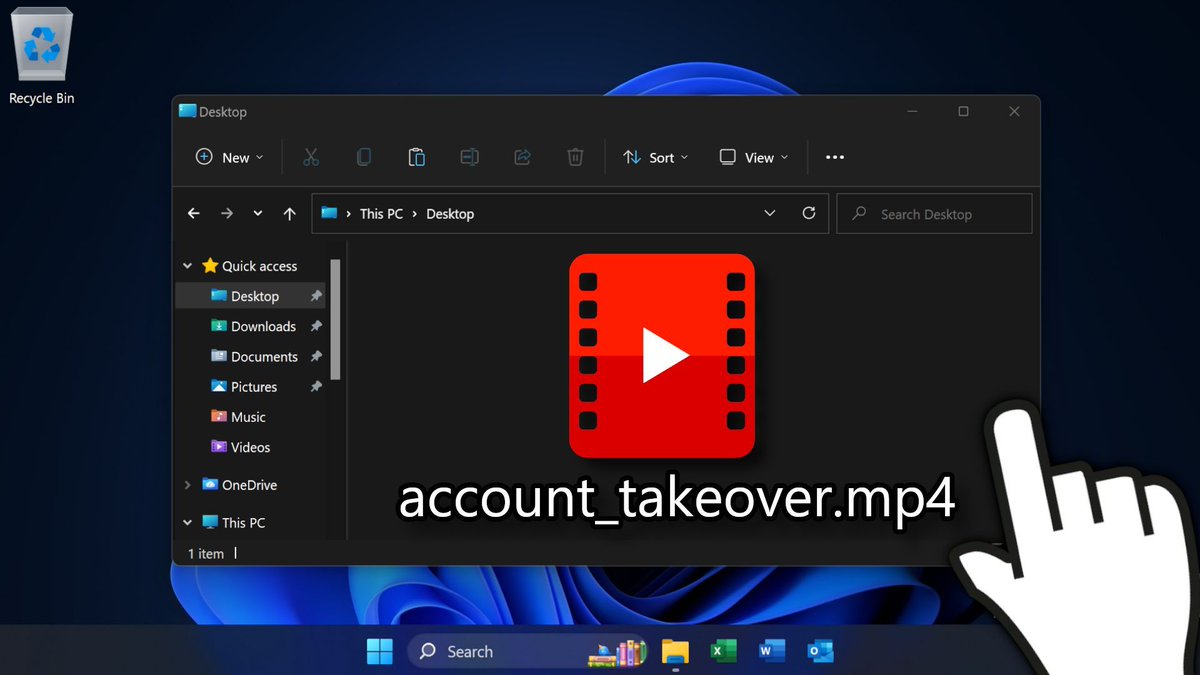The width and height of the screenshot is (1200, 675).
Task: Click inside the Search Desktop field
Action: [933, 213]
